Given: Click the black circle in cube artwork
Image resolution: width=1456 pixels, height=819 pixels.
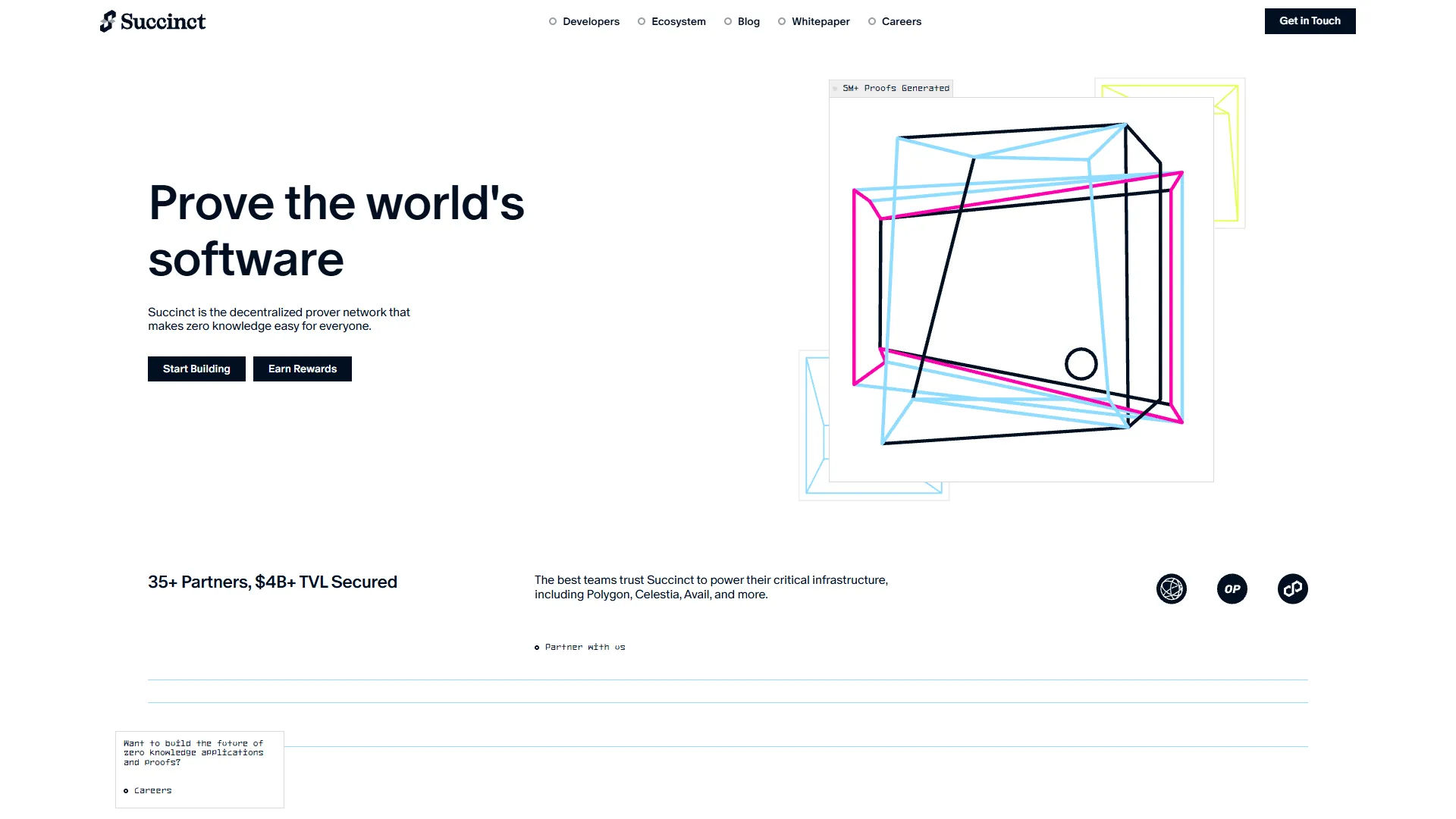Looking at the screenshot, I should point(1081,364).
